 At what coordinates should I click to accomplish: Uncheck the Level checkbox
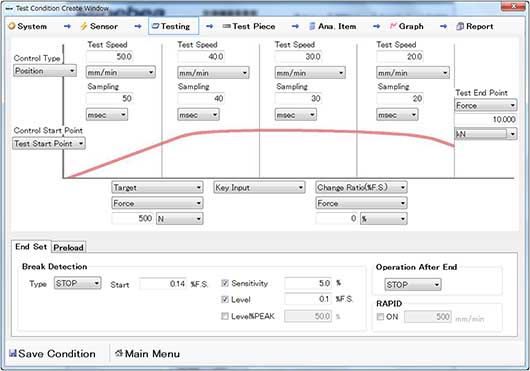pos(225,299)
